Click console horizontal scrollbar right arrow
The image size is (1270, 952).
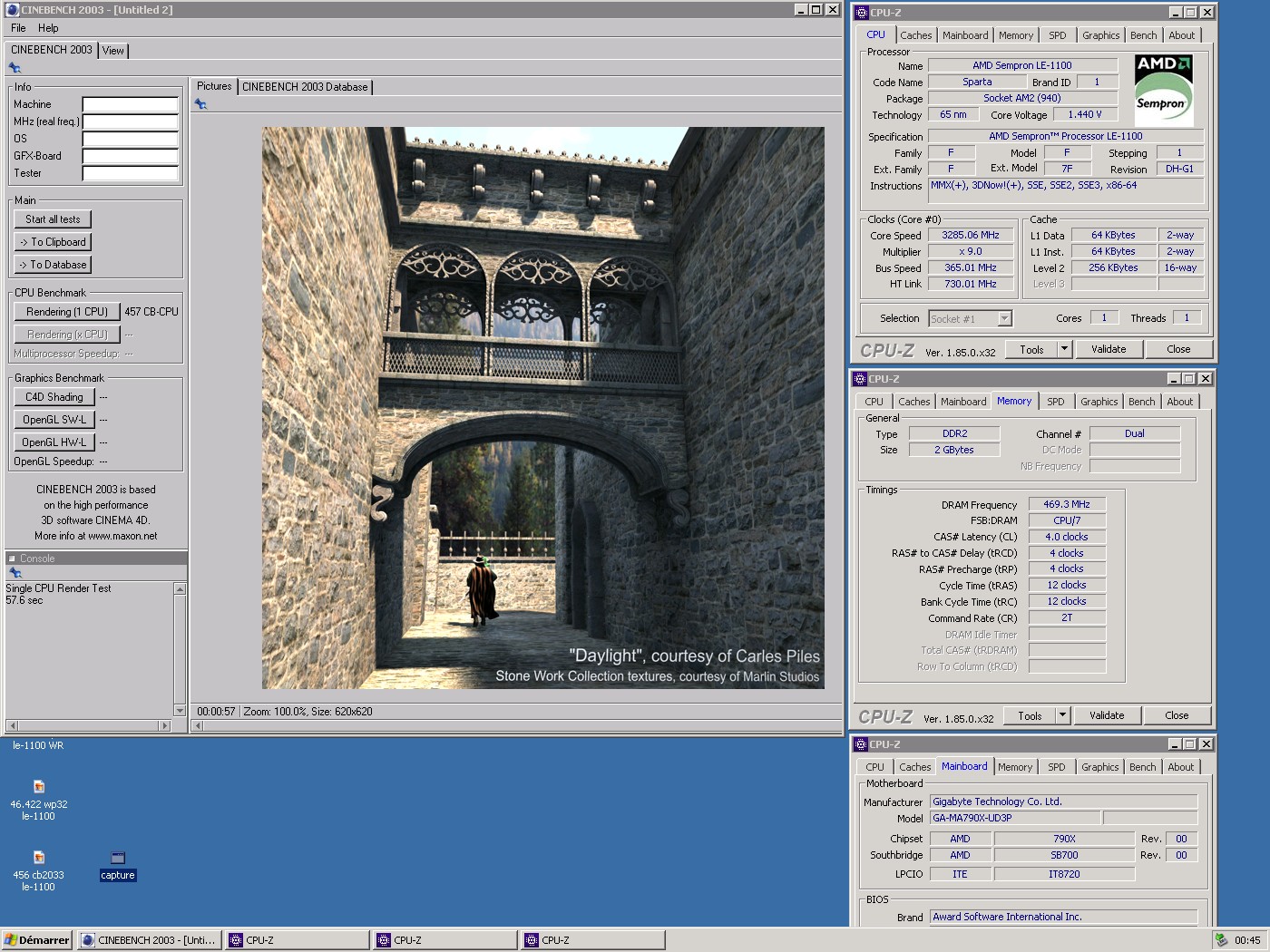click(x=164, y=725)
